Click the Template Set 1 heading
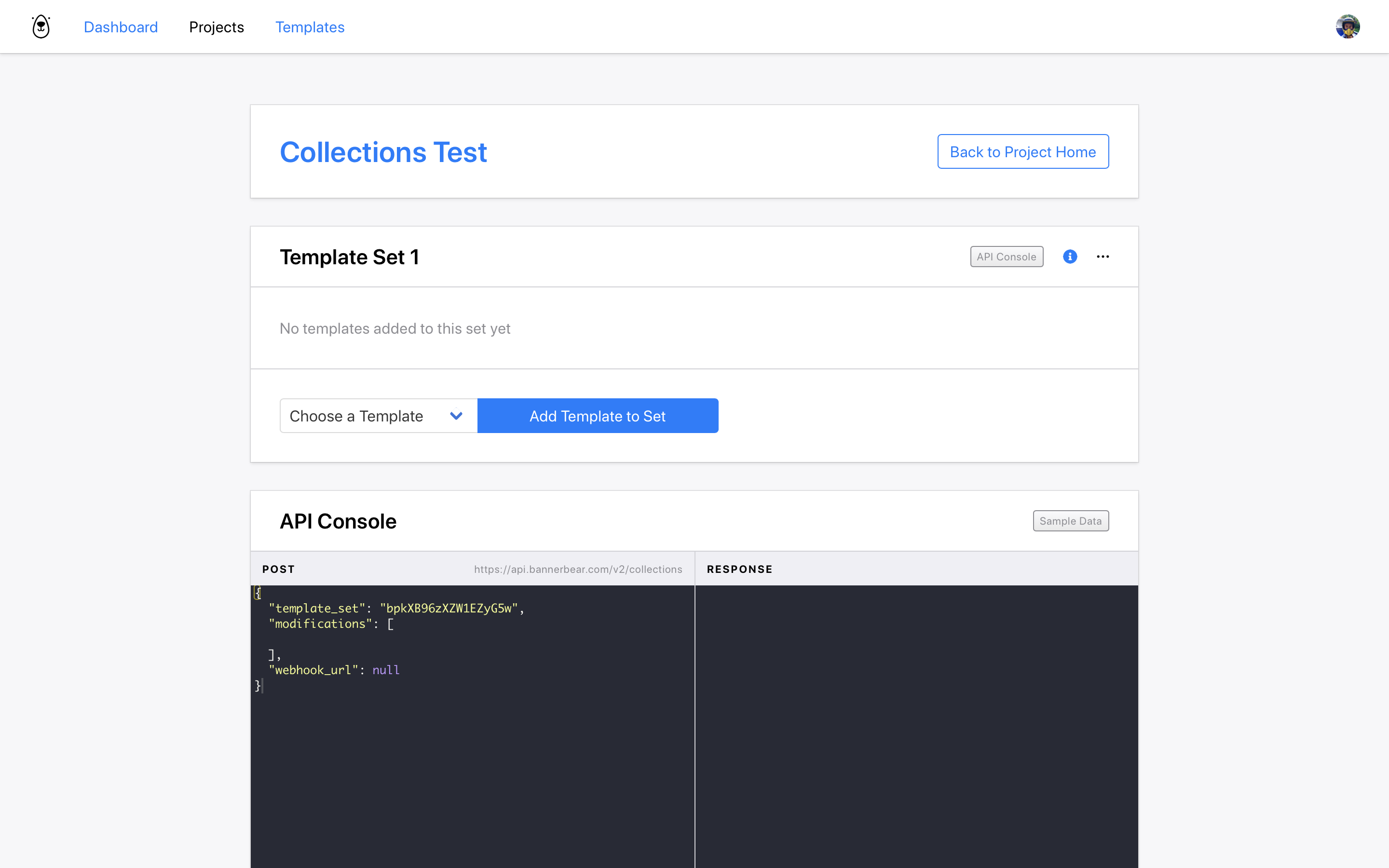This screenshot has width=1389, height=868. point(349,257)
